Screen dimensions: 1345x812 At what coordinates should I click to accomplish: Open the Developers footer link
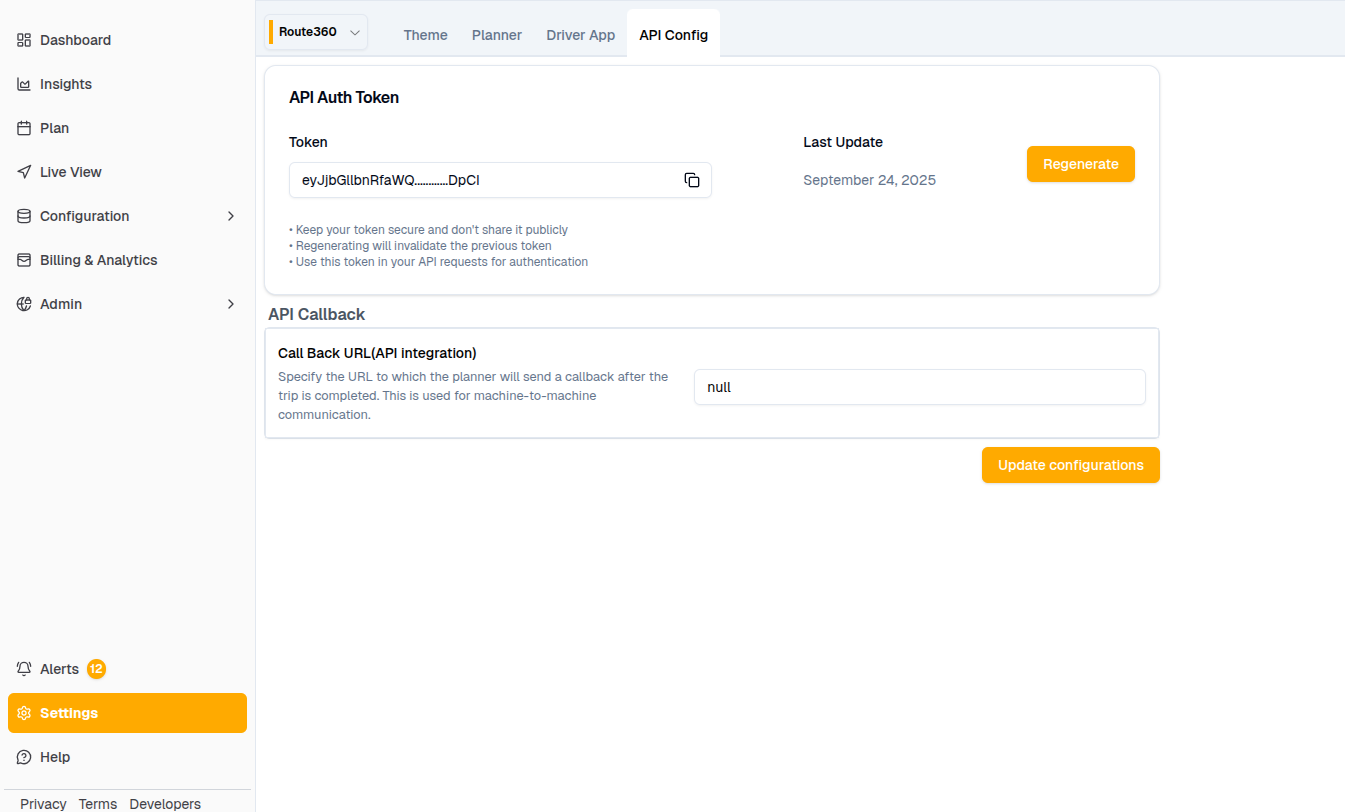click(x=165, y=804)
